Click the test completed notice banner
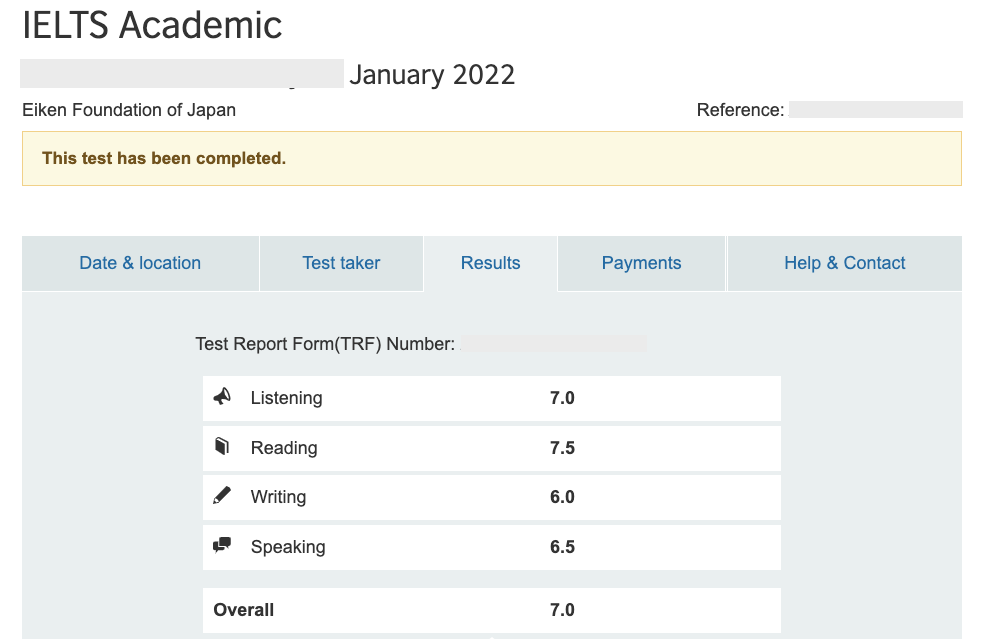Viewport: 981px width, 639px height. [491, 158]
